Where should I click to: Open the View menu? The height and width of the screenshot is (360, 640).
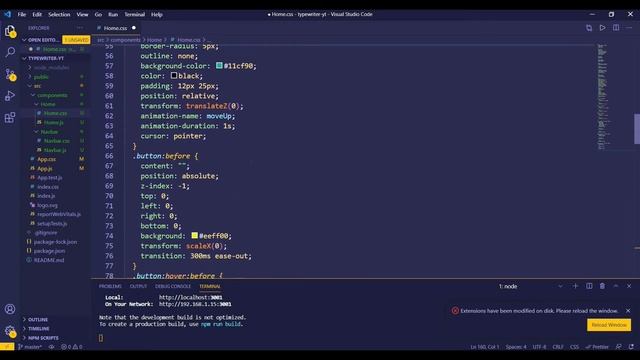82,14
